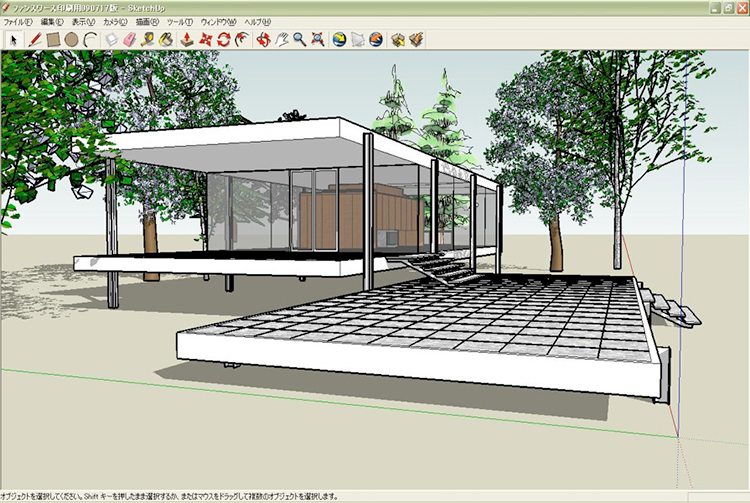This screenshot has width=750, height=503.
Task: Activate the Circle drawing tool
Action: click(x=72, y=40)
